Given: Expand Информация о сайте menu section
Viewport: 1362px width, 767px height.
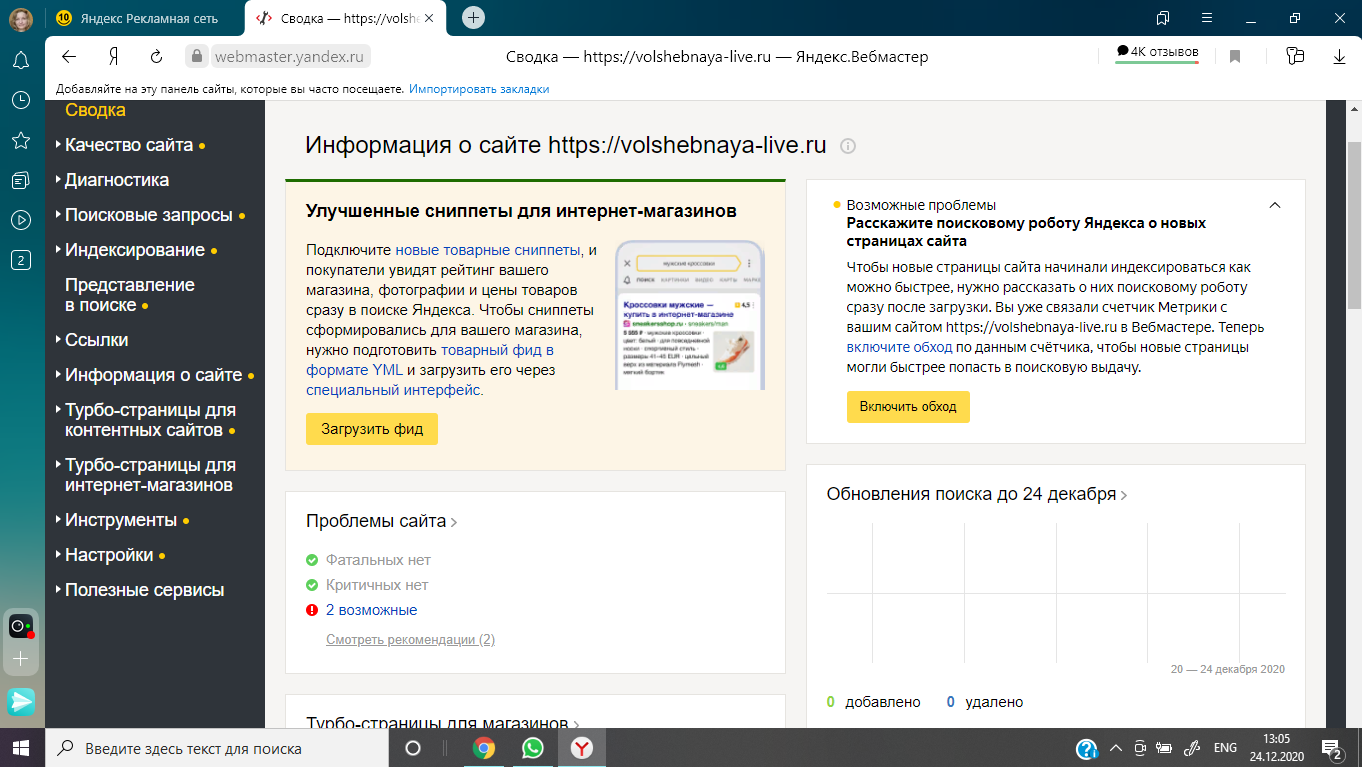Looking at the screenshot, I should tap(154, 375).
